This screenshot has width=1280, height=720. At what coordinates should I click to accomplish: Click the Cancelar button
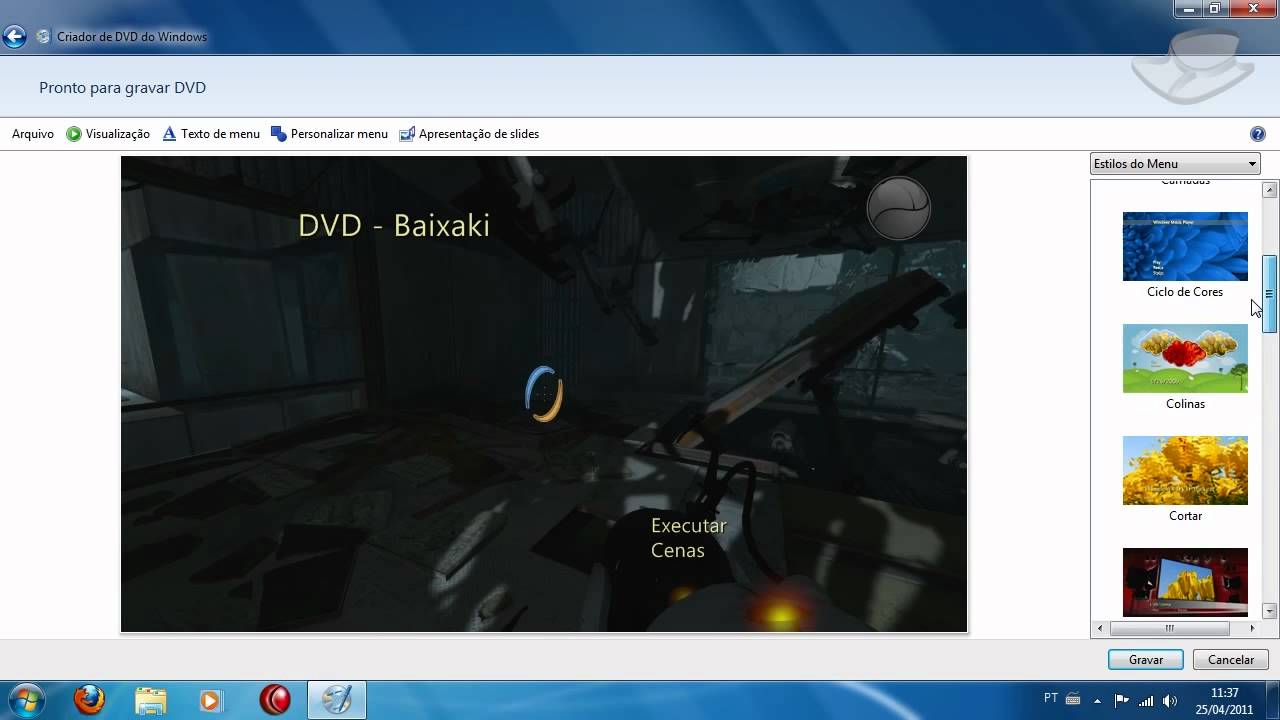tap(1231, 660)
